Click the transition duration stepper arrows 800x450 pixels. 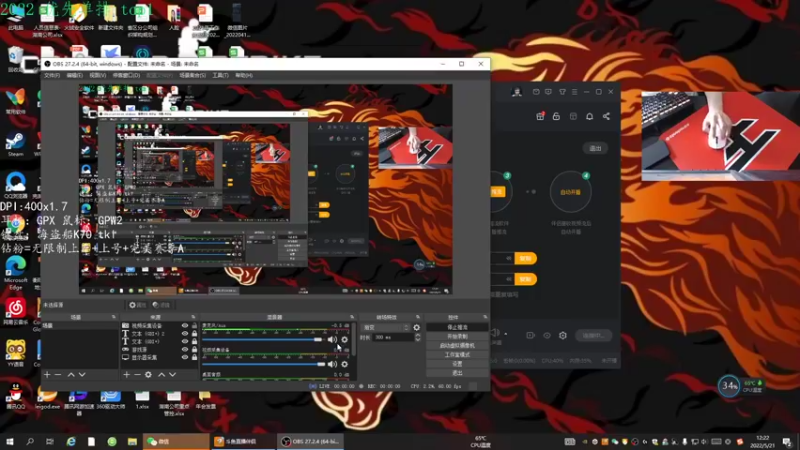coord(417,337)
